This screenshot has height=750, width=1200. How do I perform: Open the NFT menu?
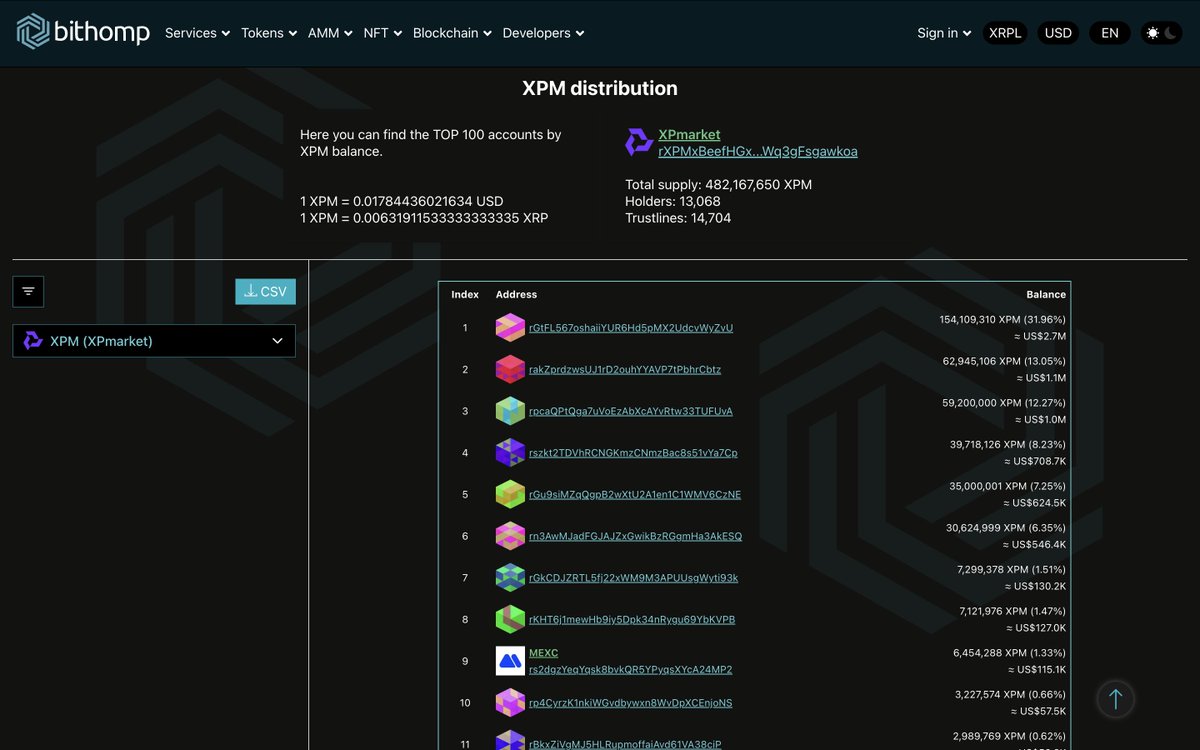pos(383,33)
